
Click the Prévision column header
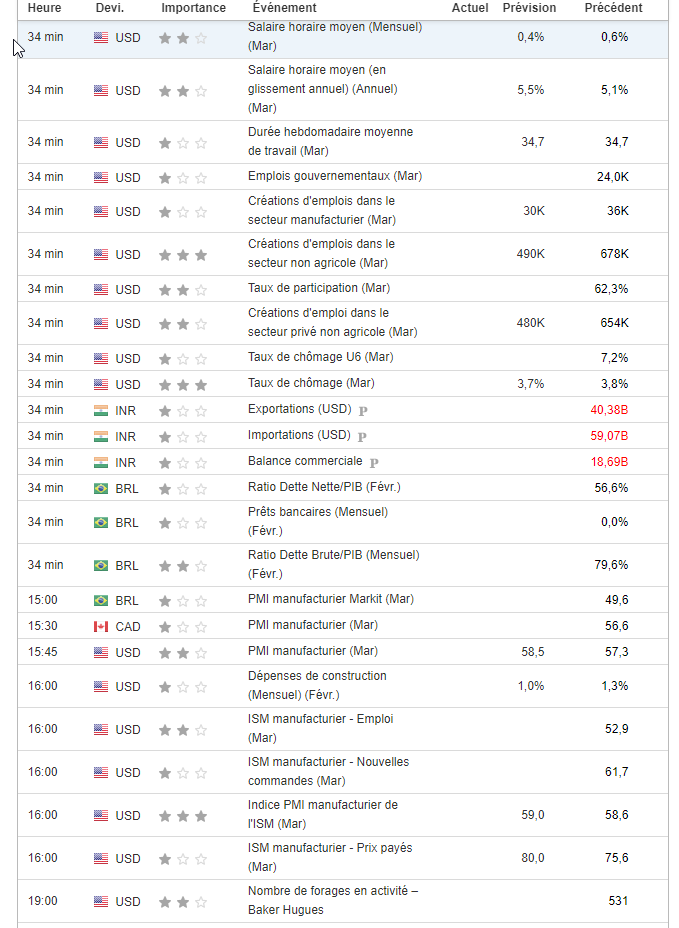529,8
